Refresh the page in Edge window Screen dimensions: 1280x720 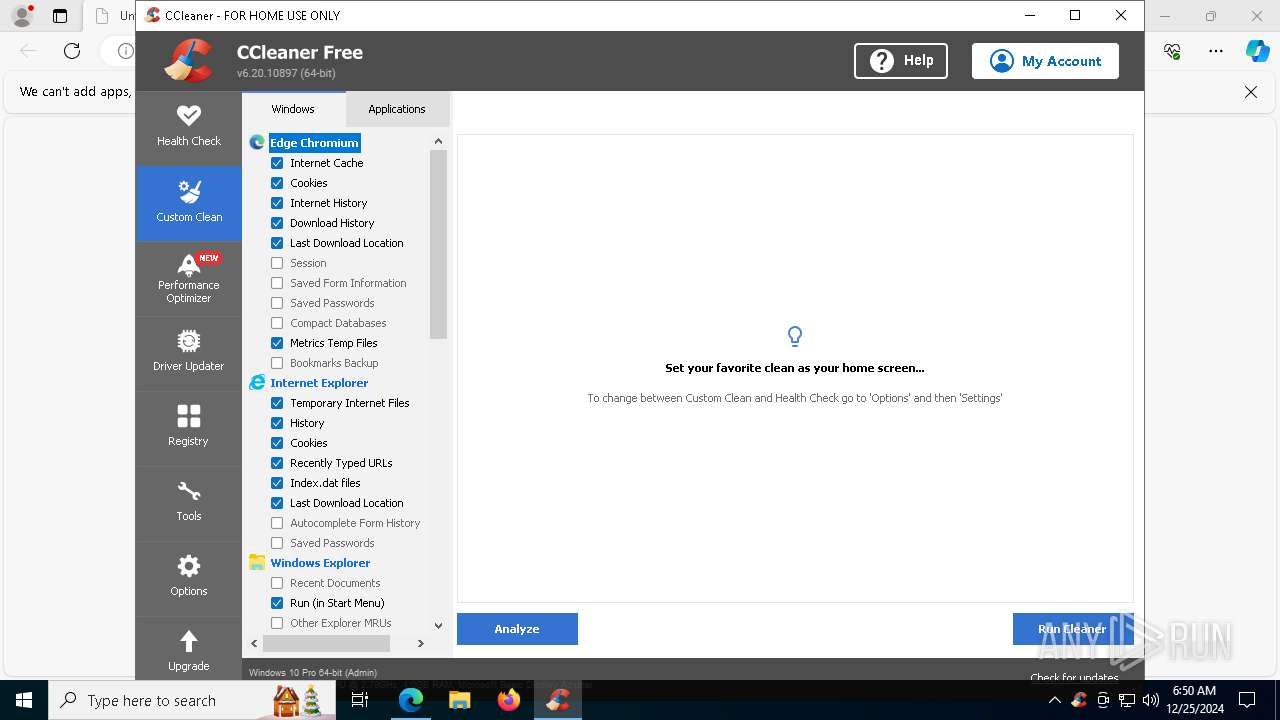tap(72, 51)
